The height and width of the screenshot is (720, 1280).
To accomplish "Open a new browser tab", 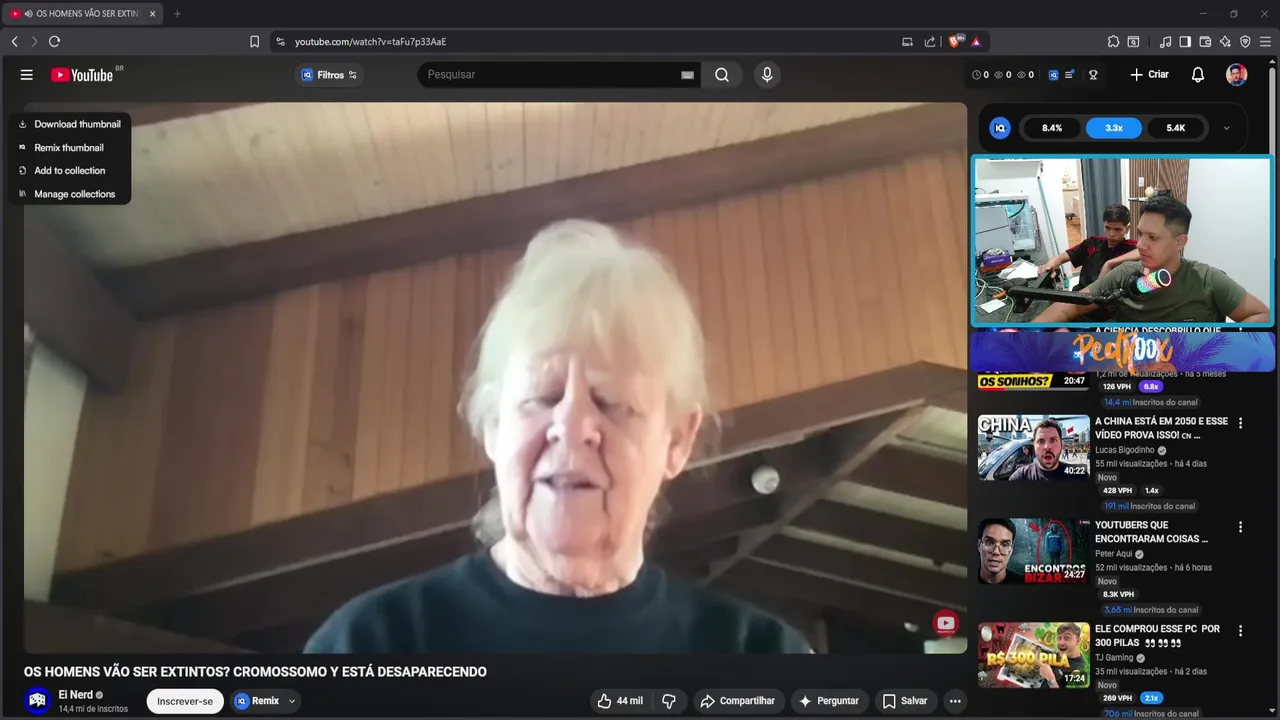I will click(x=177, y=14).
